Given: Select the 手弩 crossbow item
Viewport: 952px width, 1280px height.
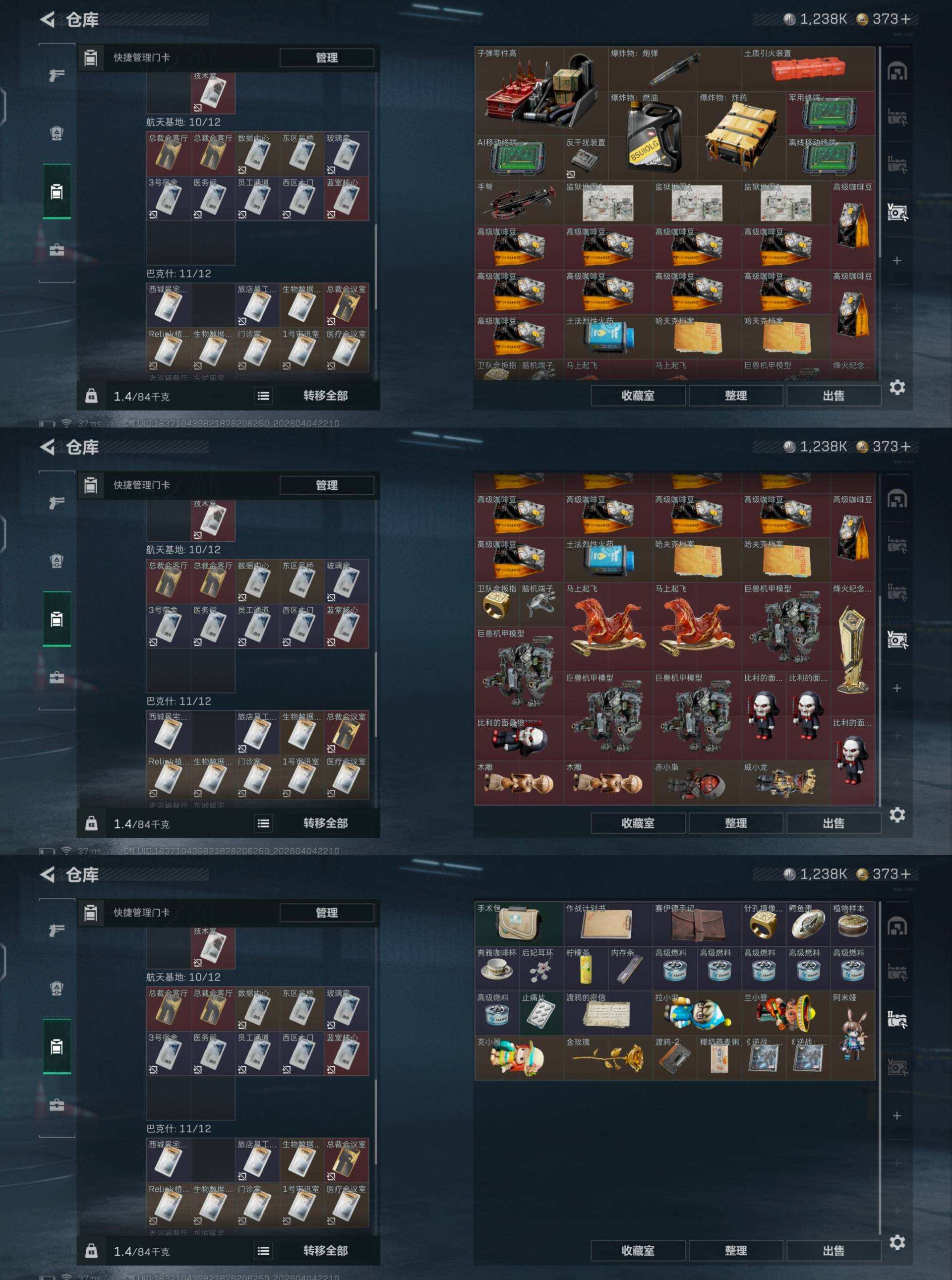Looking at the screenshot, I should (519, 203).
